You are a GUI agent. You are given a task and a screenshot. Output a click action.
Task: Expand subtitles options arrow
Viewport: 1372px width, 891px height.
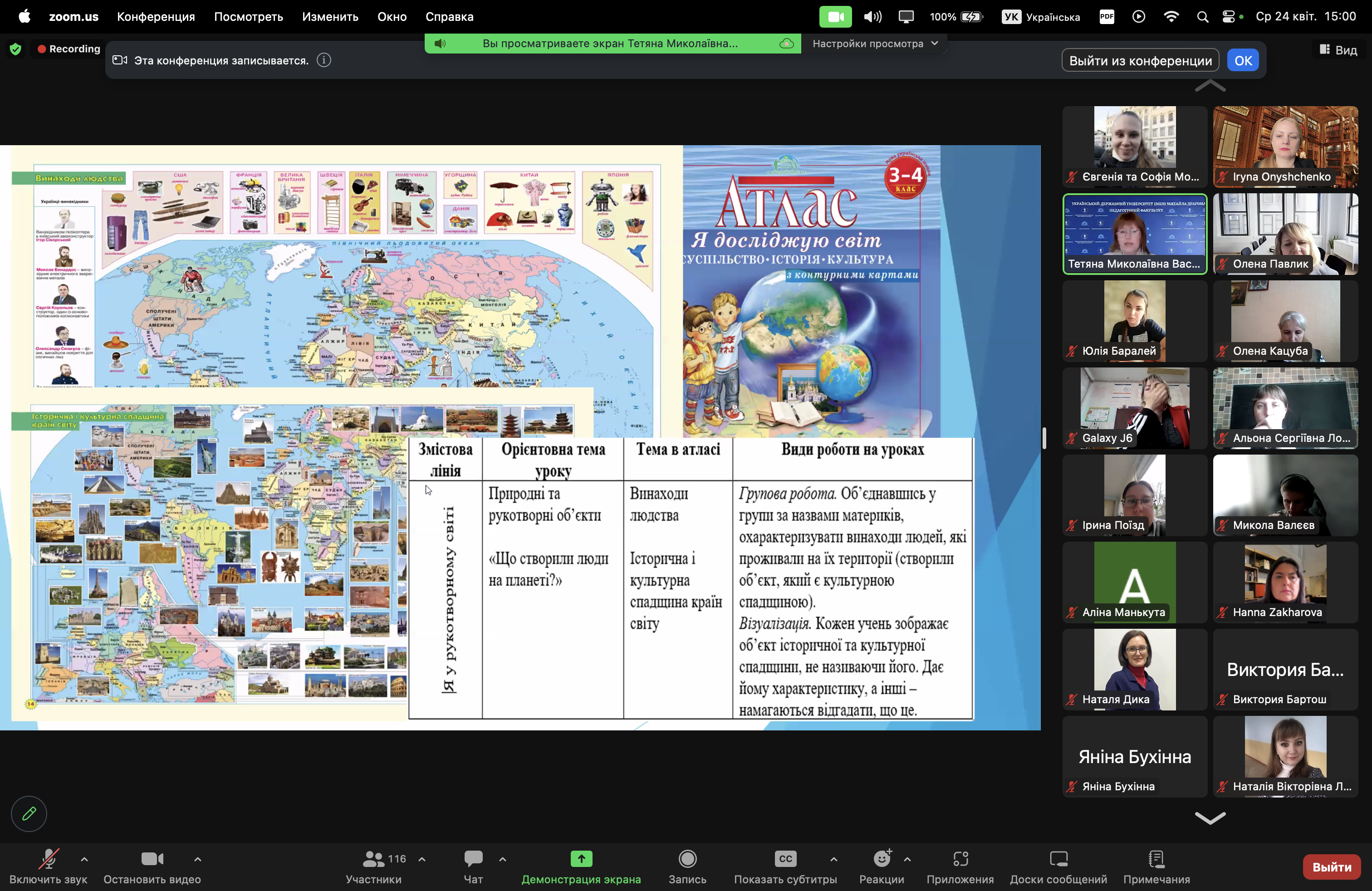click(833, 859)
